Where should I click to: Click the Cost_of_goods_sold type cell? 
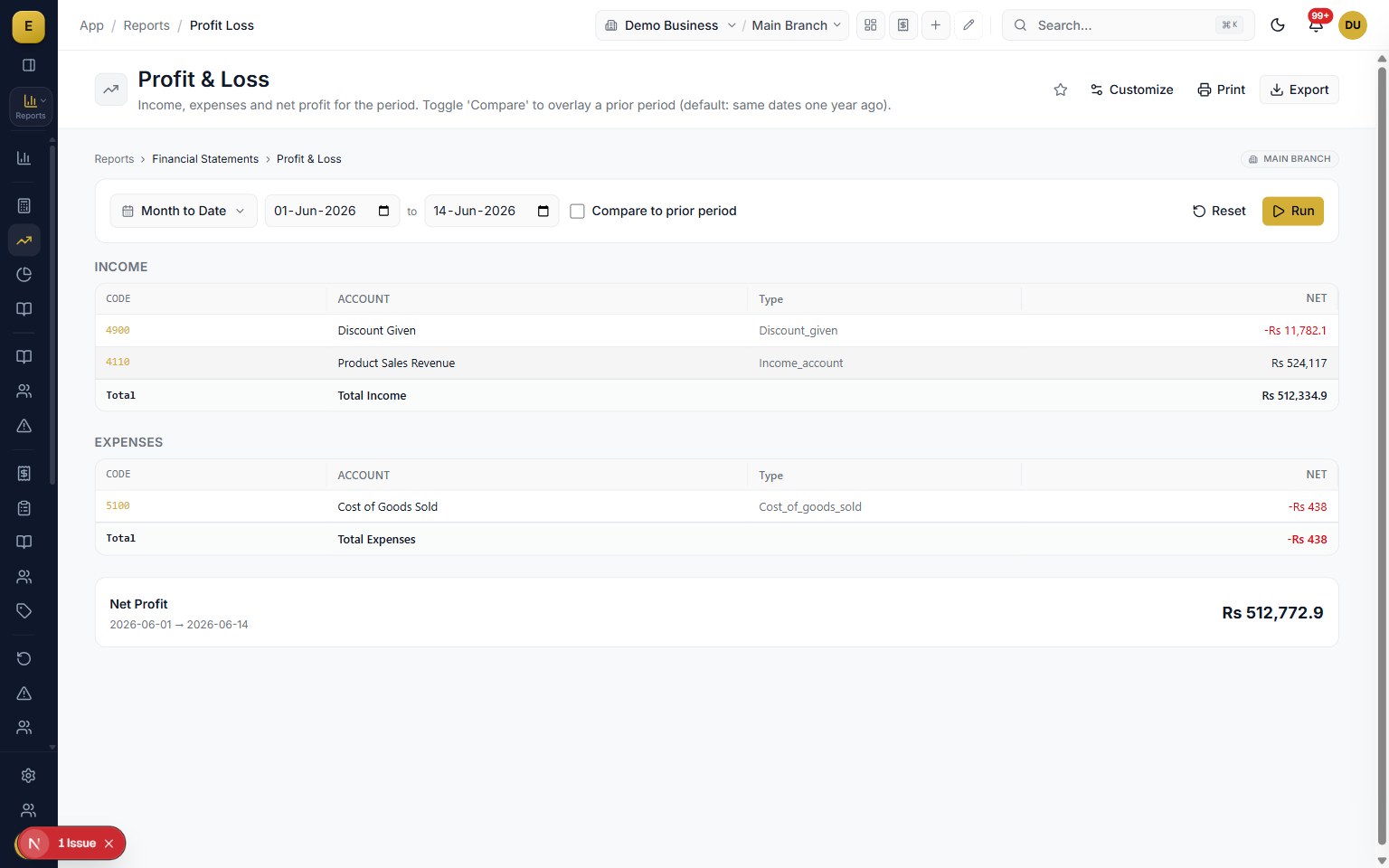pos(810,507)
